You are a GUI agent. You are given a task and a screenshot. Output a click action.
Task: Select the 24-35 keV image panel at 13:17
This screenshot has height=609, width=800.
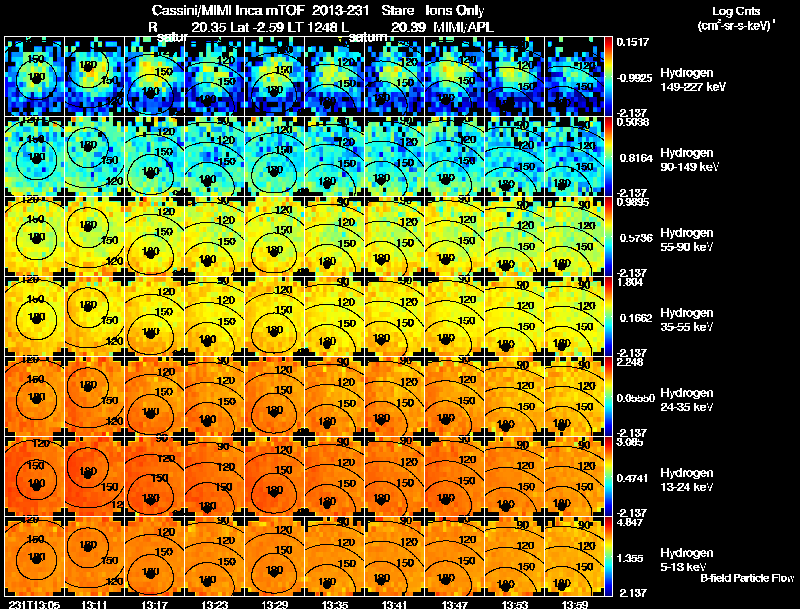pos(154,396)
